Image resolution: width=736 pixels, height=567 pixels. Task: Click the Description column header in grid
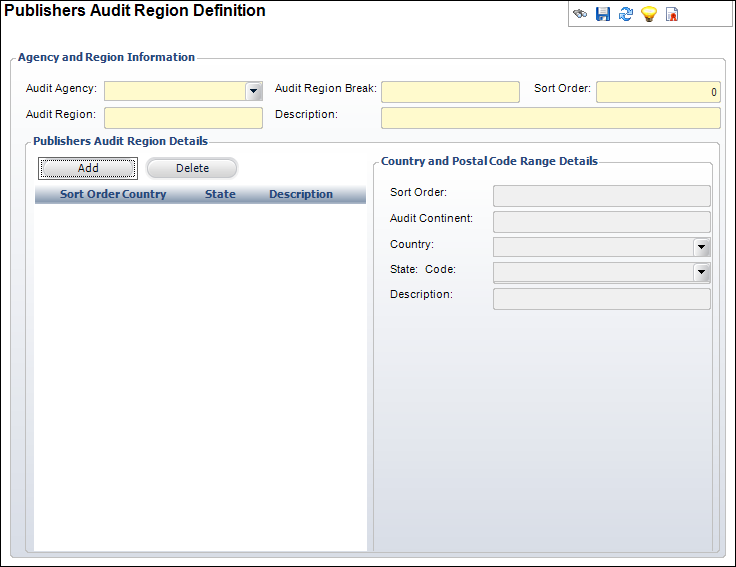pyautogui.click(x=301, y=194)
